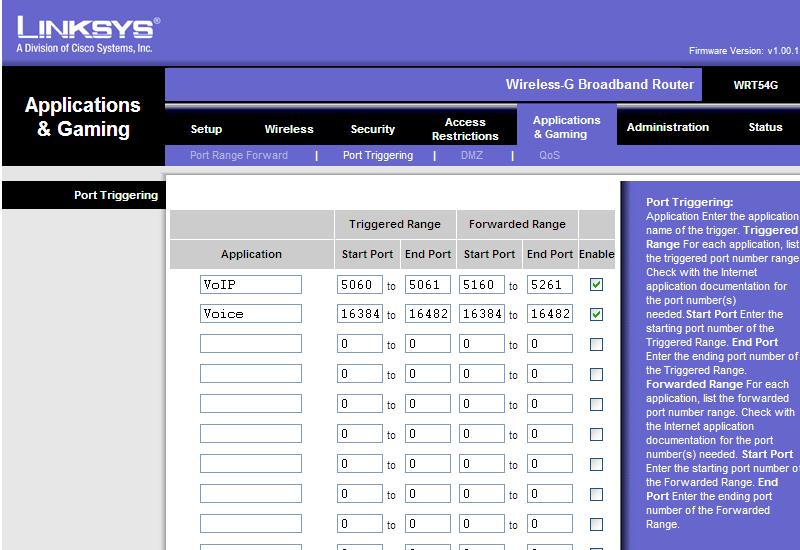Disable the VoIP entry's Enable checkbox
The image size is (800, 550).
[x=596, y=284]
